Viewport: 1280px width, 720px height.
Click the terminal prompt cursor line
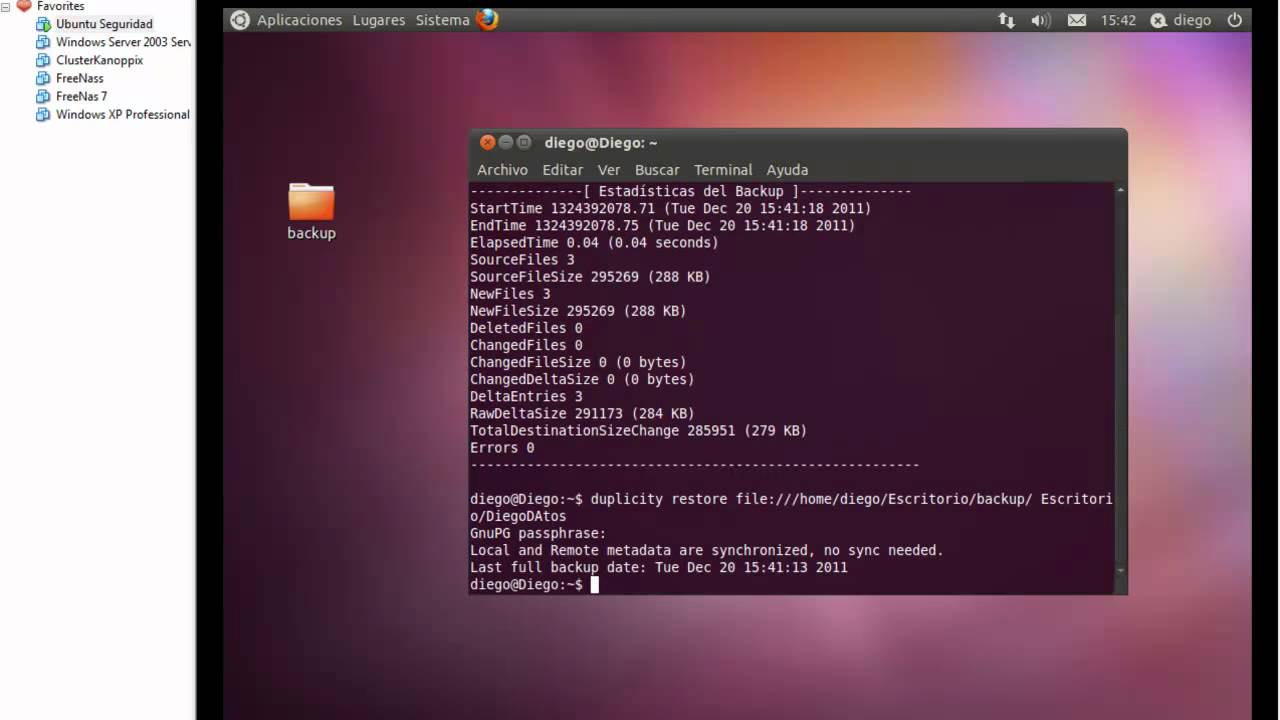pos(534,584)
